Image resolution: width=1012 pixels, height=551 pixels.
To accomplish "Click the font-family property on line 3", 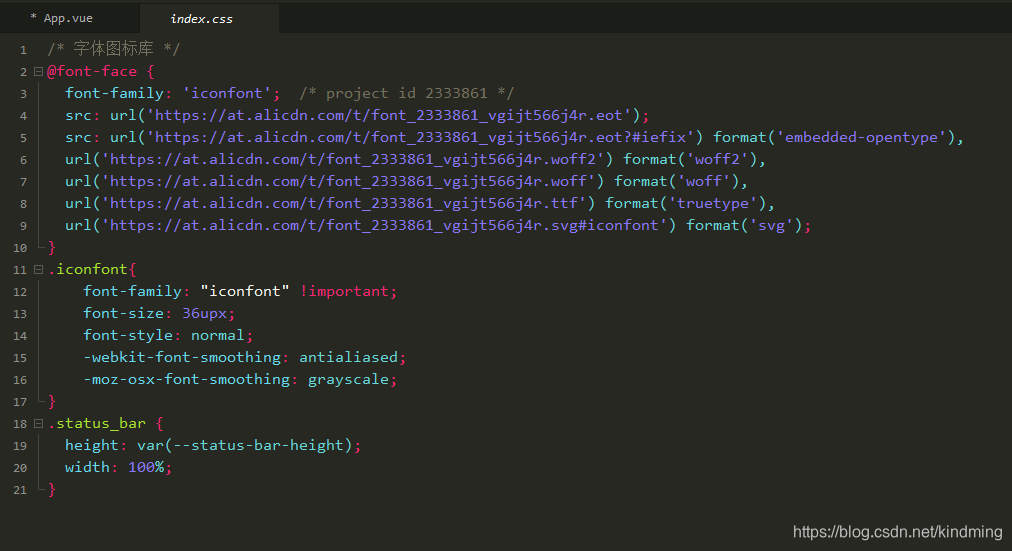I will (x=114, y=93).
